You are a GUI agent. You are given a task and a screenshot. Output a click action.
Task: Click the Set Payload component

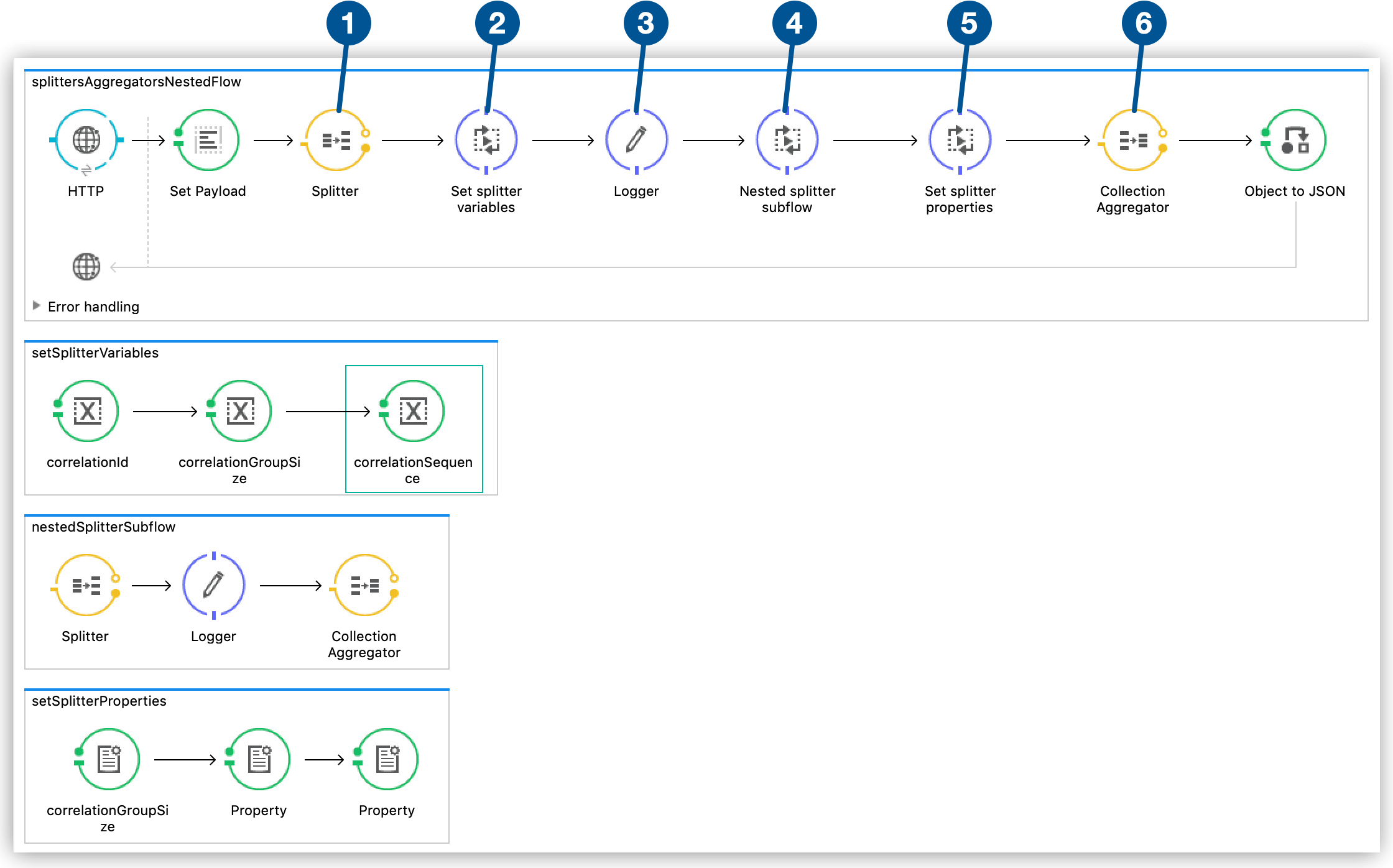(x=207, y=140)
